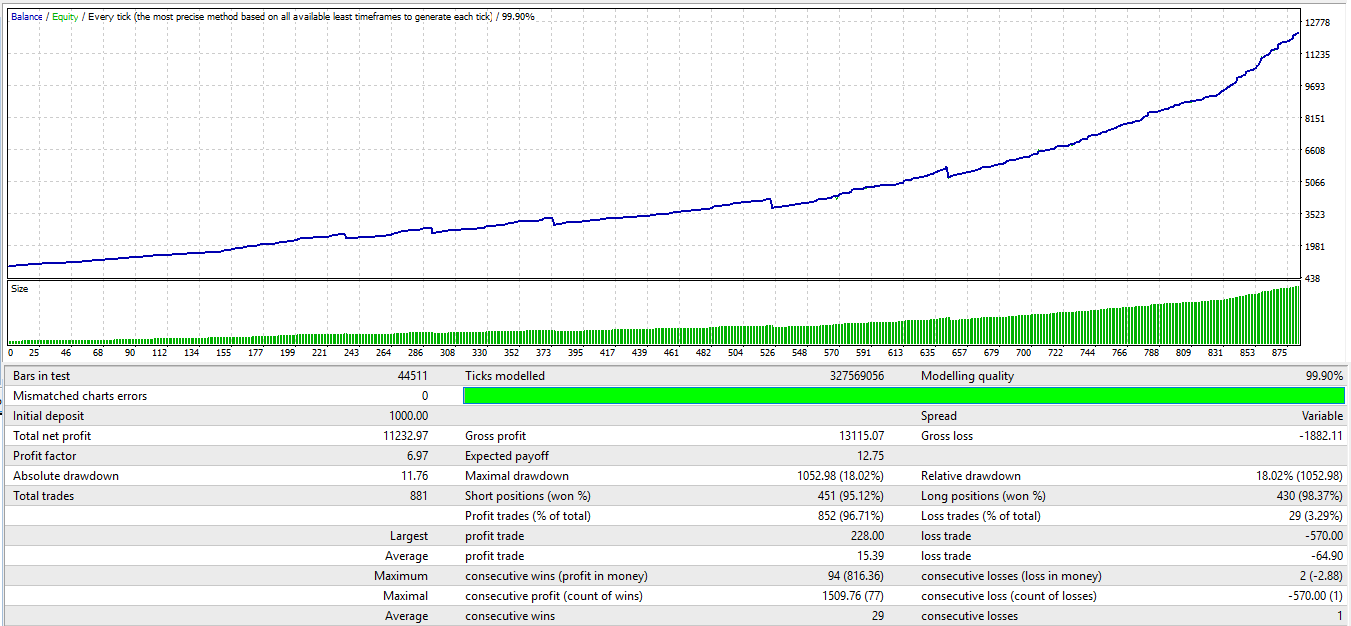Screen dimensions: 1351x626
Task: Click the Spread value Variable
Action: click(x=1322, y=416)
